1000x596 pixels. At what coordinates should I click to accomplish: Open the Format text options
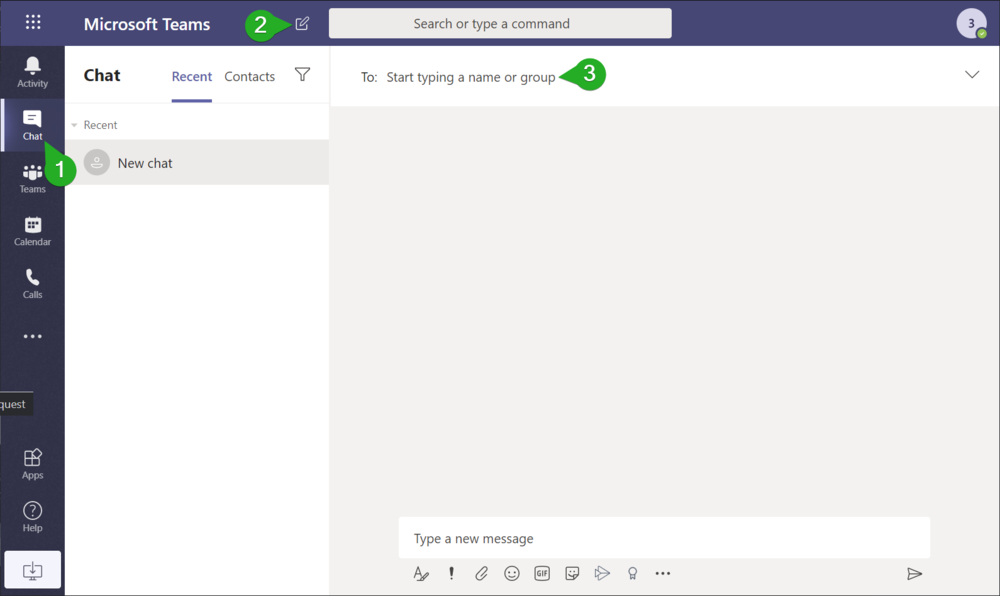point(421,574)
